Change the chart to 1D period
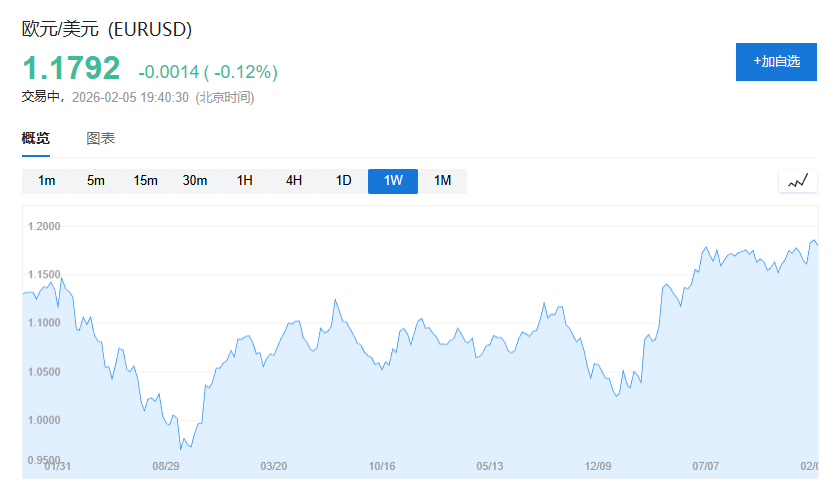 344,181
